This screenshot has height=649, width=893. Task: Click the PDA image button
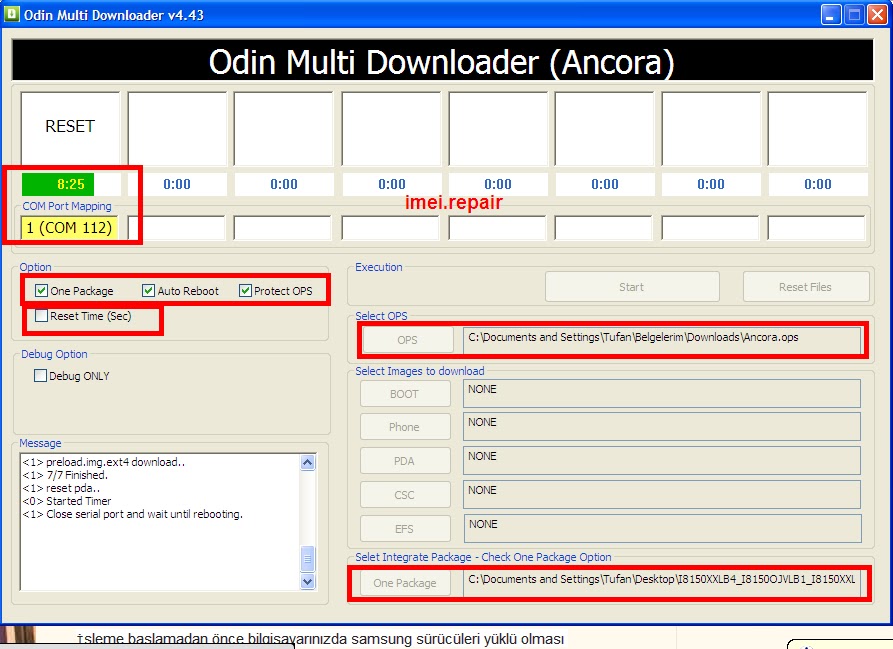[x=405, y=461]
